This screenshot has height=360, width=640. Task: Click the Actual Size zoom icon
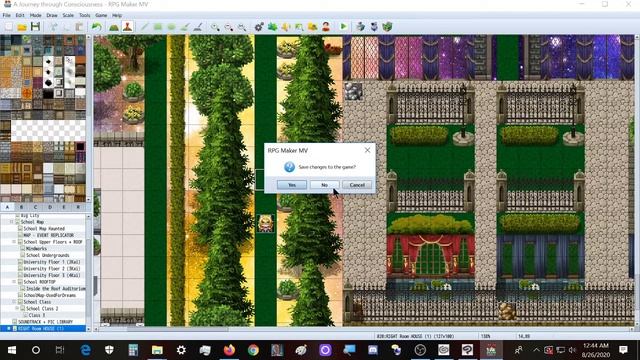242,27
